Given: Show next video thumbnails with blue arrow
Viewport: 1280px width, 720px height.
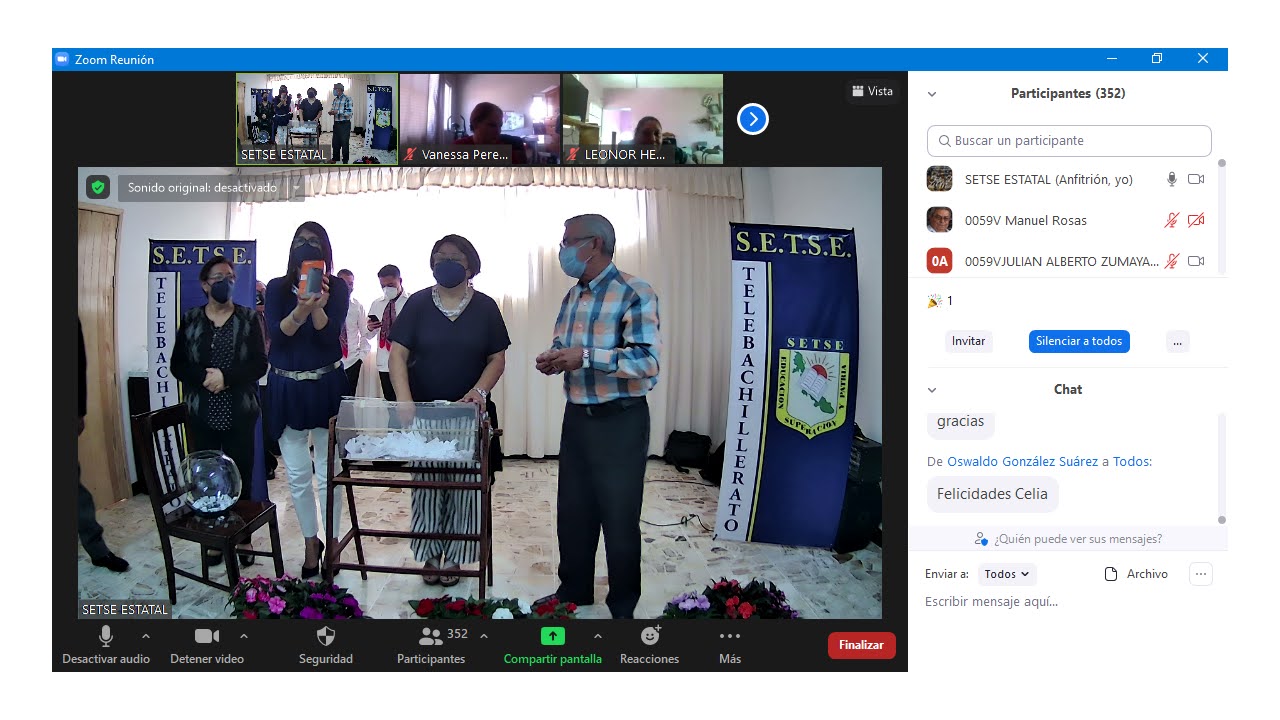Looking at the screenshot, I should [752, 119].
